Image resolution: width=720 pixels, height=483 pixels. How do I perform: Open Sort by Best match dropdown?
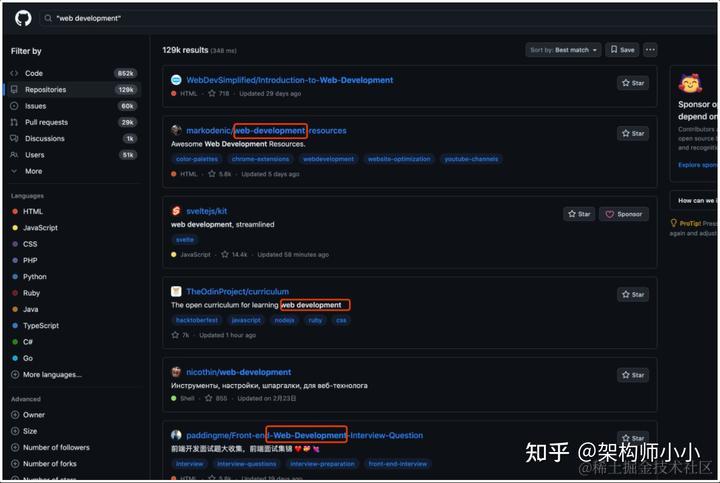[563, 50]
